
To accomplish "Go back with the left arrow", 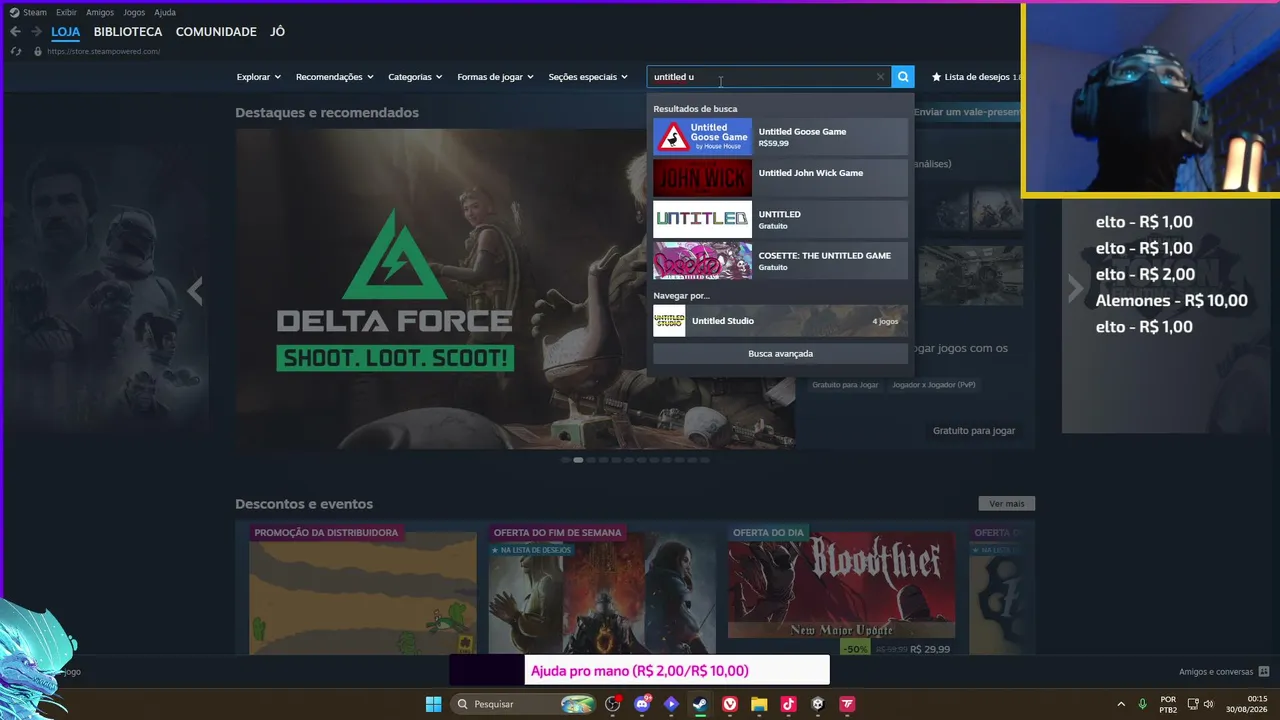I will click(15, 32).
